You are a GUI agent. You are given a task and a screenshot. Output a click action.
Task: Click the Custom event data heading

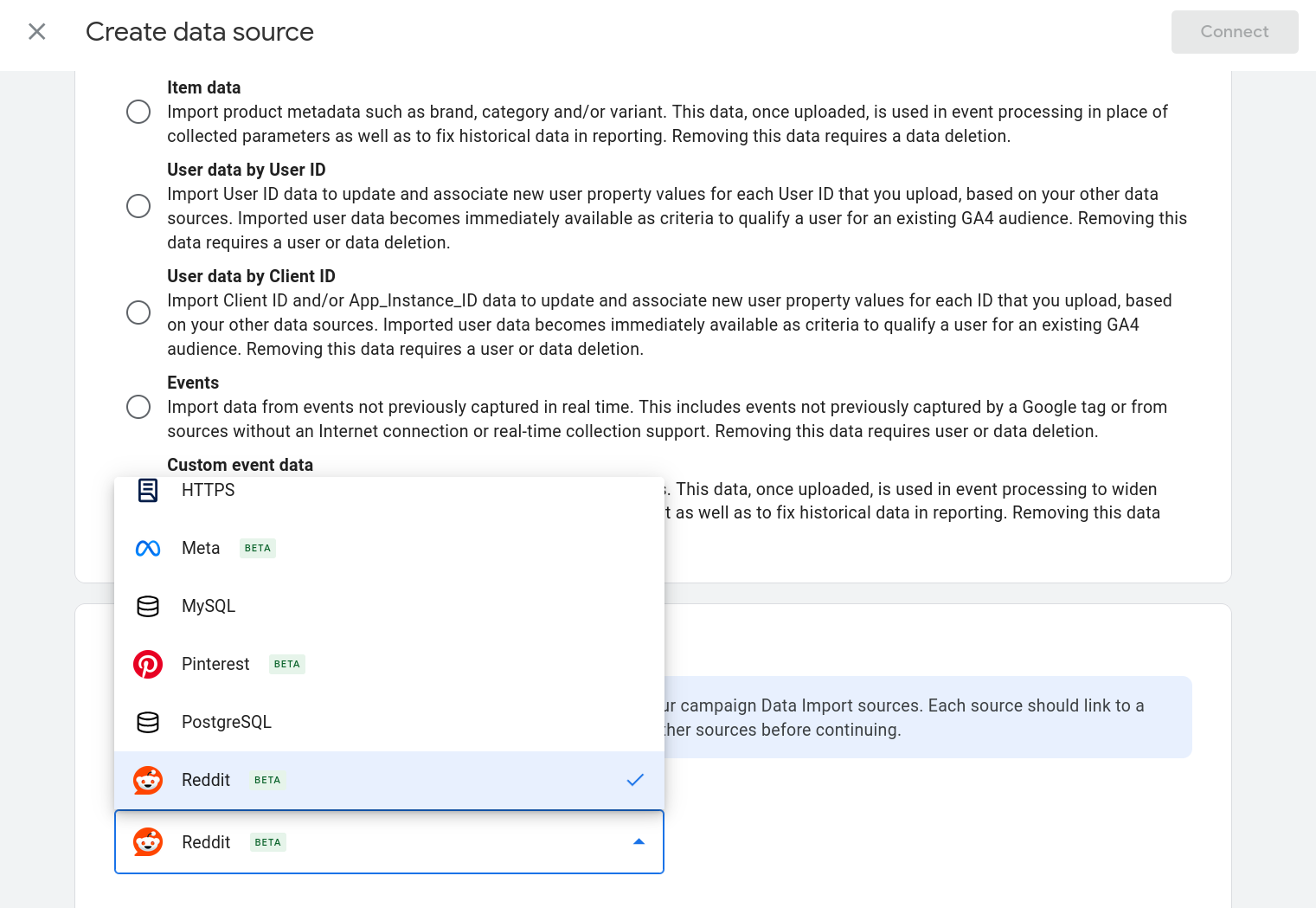240,465
